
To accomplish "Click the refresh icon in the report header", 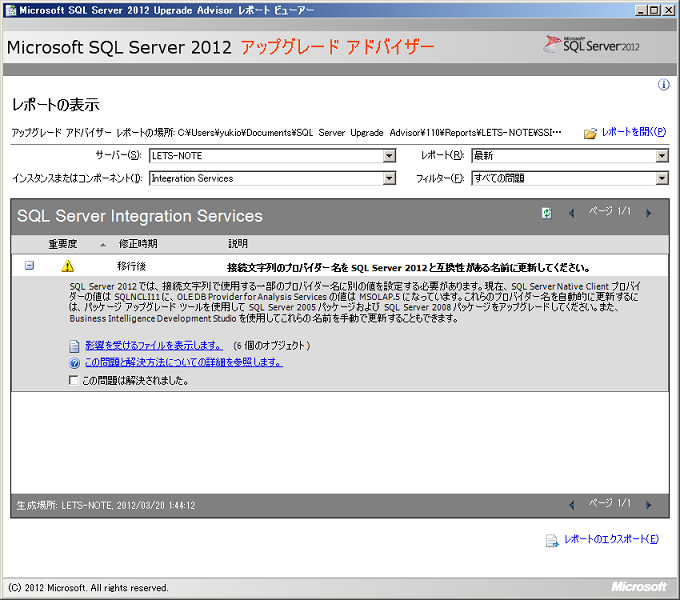I will pos(547,213).
